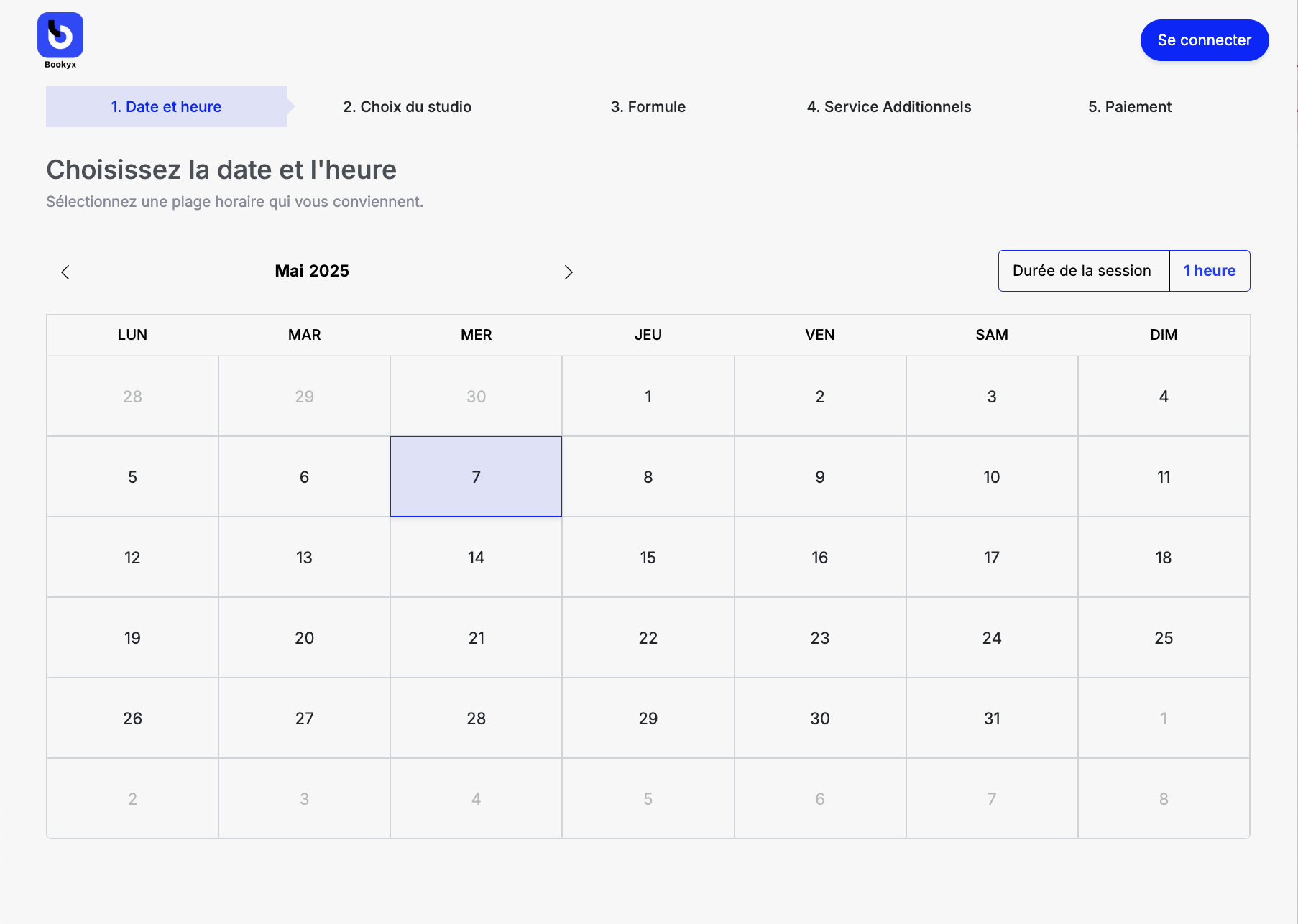
Task: Return to the 1. Date et heure step
Action: [166, 106]
